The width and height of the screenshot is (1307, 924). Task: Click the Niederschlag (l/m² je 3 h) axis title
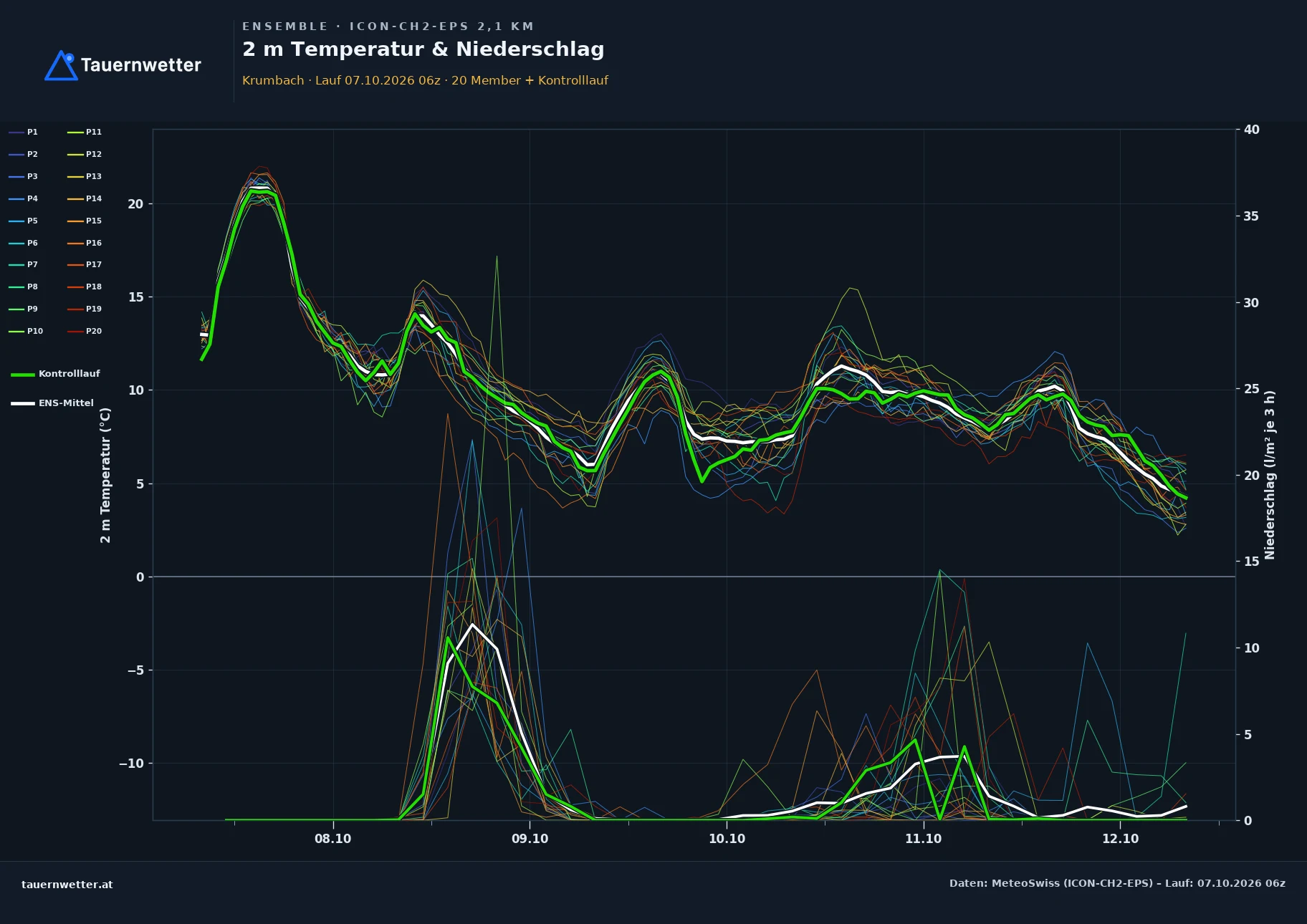pyautogui.click(x=1270, y=475)
